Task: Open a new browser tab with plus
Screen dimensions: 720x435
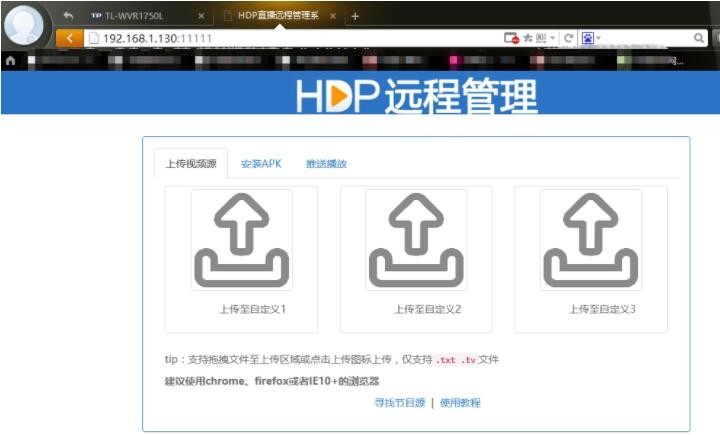Action: pos(355,17)
